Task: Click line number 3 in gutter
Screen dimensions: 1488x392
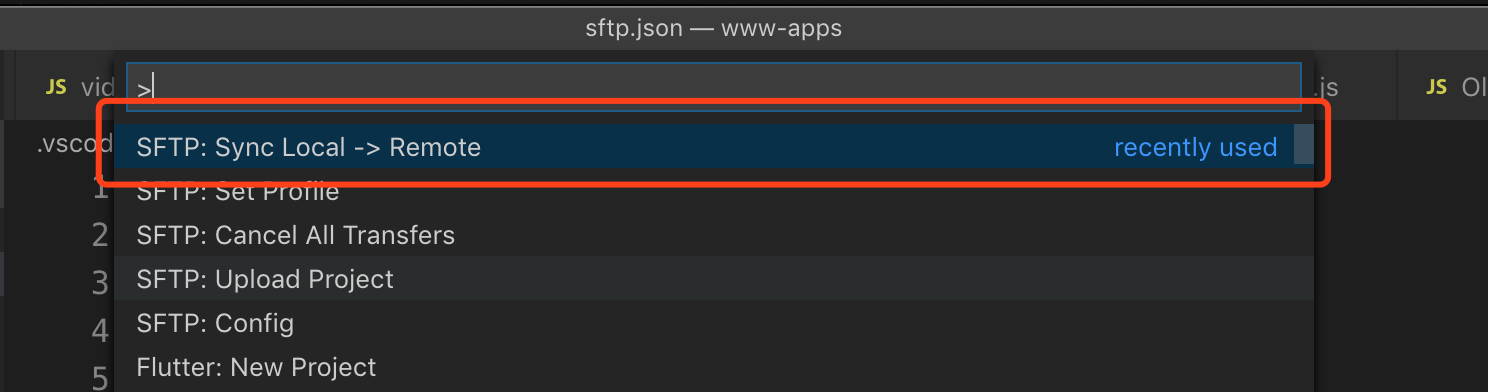Action: coord(99,283)
